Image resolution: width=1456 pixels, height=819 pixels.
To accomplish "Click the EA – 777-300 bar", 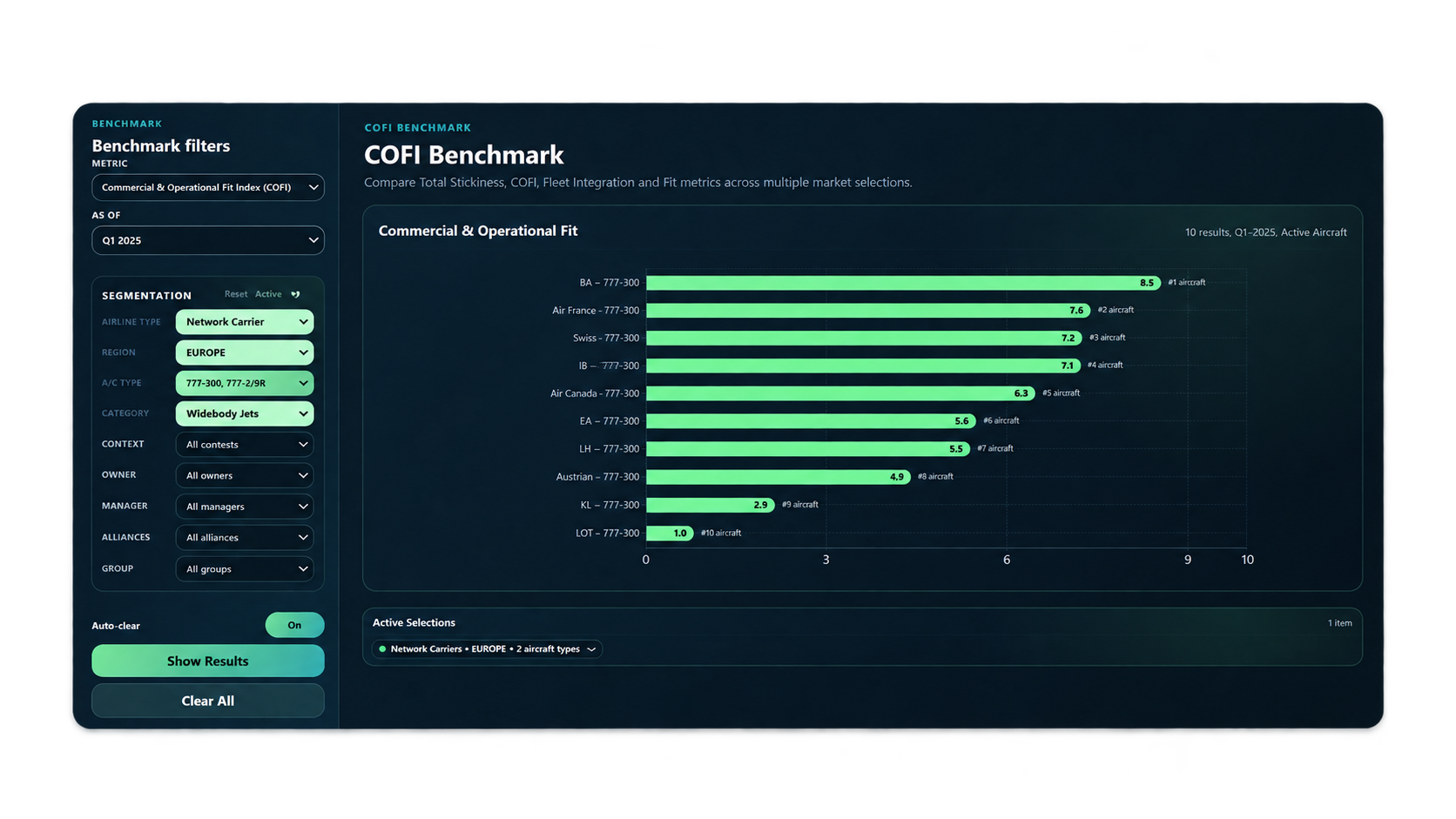I will (x=811, y=421).
